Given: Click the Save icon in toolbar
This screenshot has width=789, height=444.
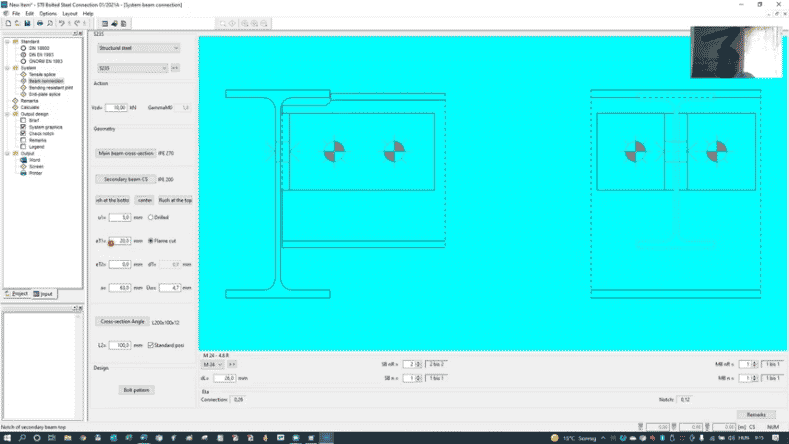Looking at the screenshot, I should click(x=26, y=23).
